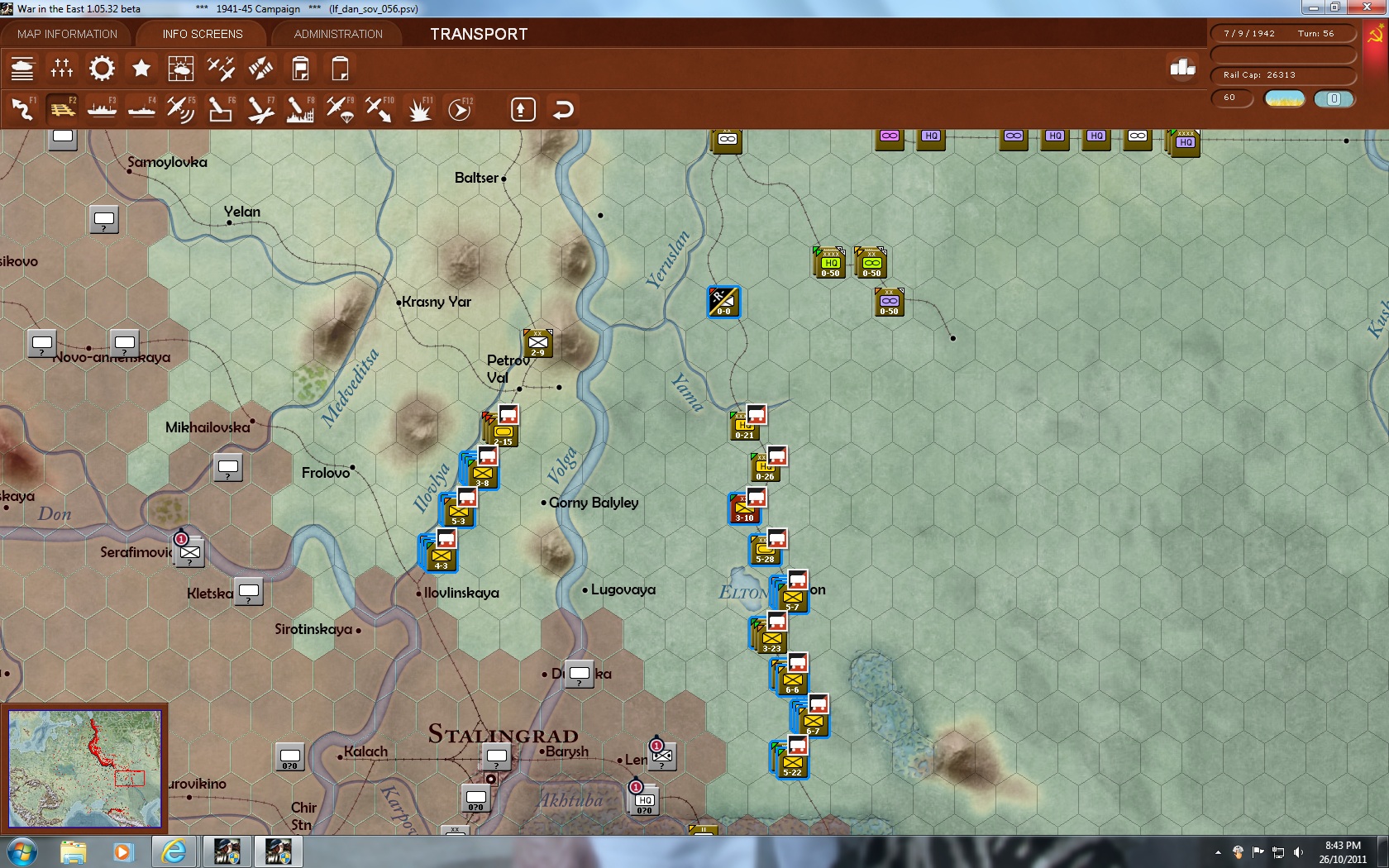Click the Rail Cap 26313 readout
This screenshot has height=868, width=1389.
(1283, 75)
